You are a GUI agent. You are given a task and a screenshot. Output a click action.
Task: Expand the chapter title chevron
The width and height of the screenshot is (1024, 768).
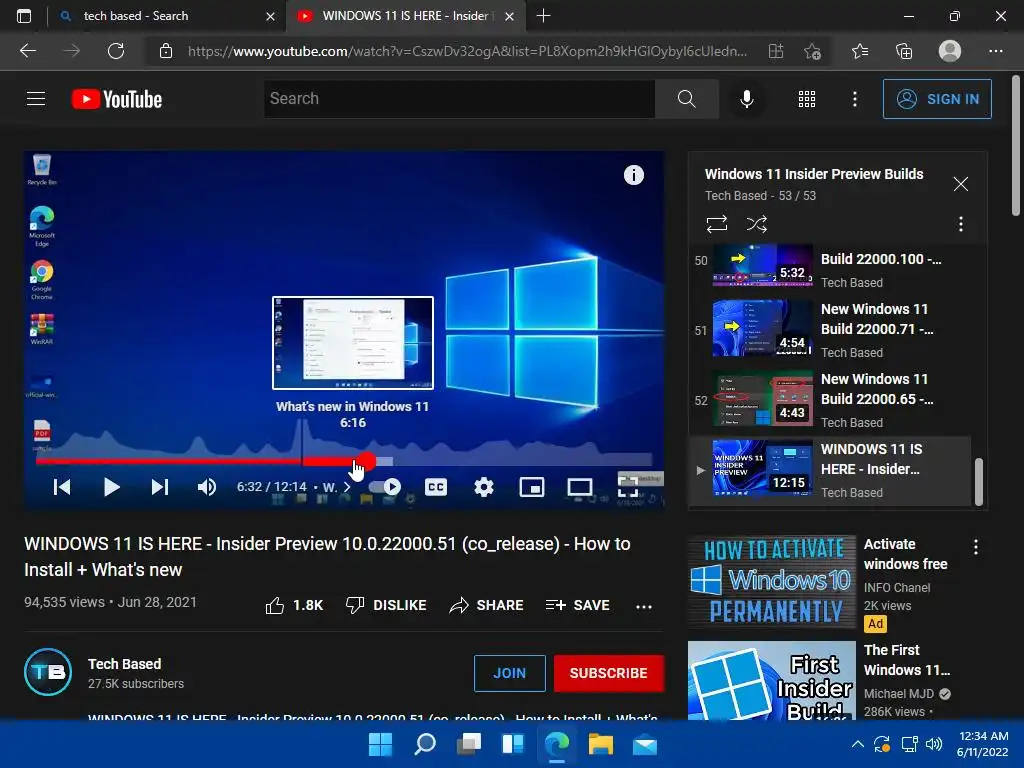coord(347,487)
